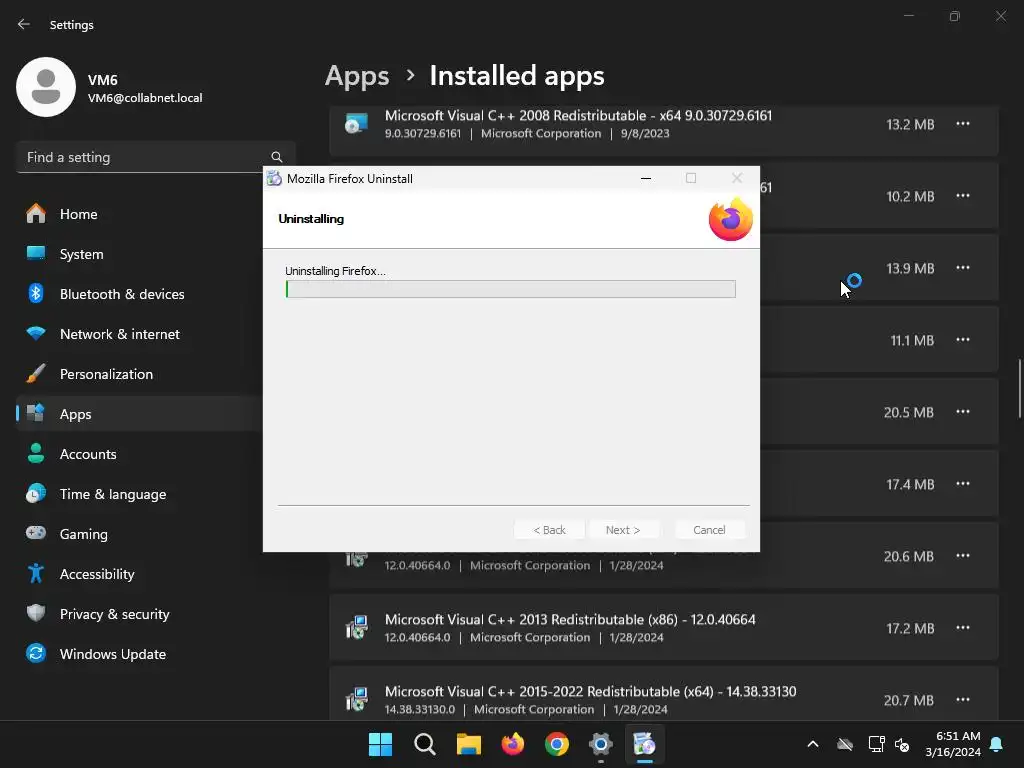Screen dimensions: 1024x768
Task: Click the muted volume tray icon
Action: tap(902, 744)
